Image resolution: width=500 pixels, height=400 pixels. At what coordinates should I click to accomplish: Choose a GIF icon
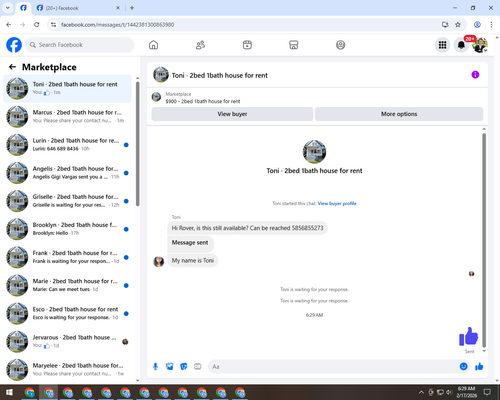coord(198,367)
